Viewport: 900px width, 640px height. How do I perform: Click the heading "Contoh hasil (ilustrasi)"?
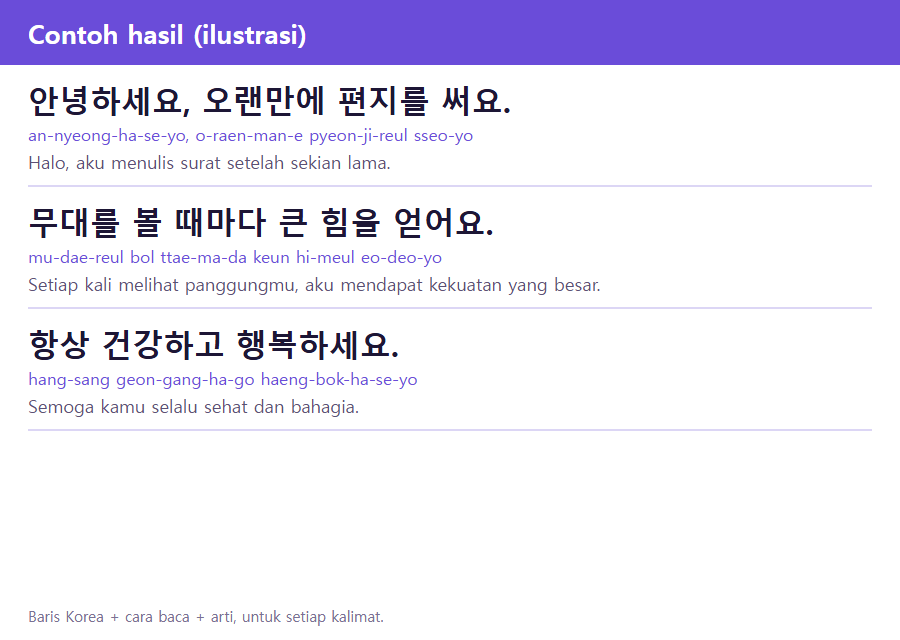point(167,35)
